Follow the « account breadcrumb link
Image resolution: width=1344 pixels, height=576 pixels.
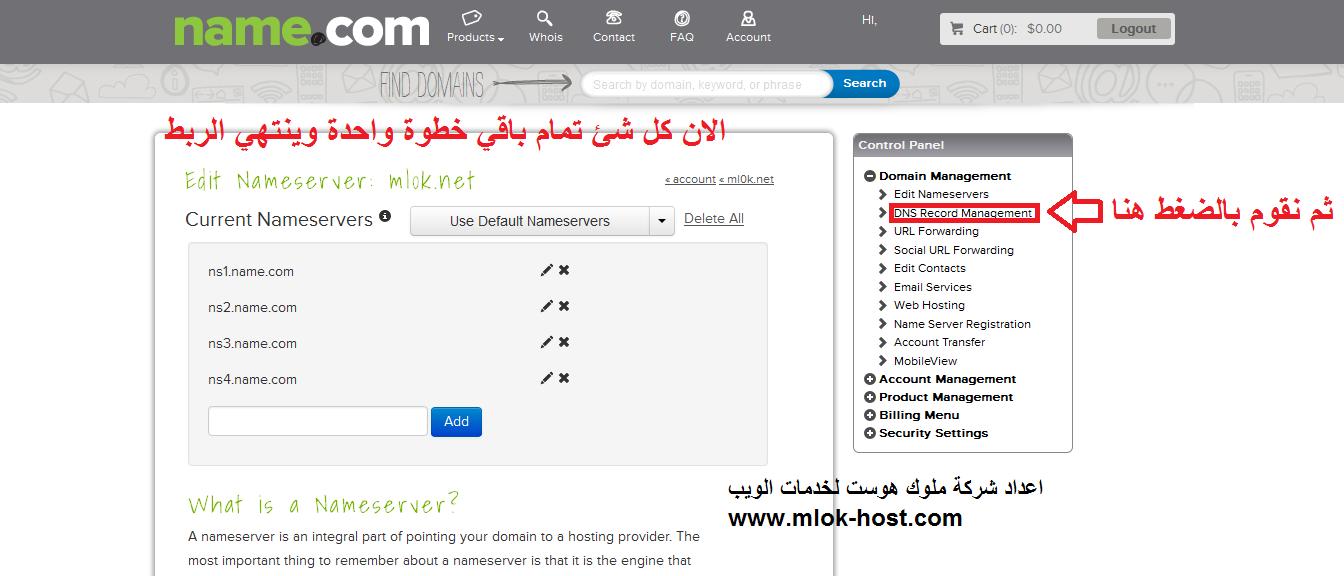pyautogui.click(x=690, y=180)
